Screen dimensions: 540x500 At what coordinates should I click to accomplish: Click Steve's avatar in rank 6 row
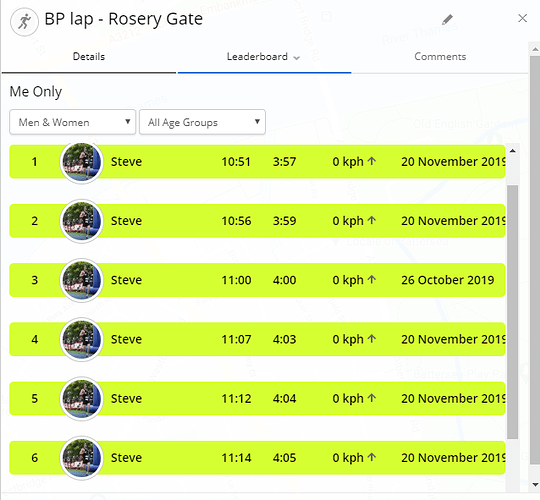pos(82,458)
